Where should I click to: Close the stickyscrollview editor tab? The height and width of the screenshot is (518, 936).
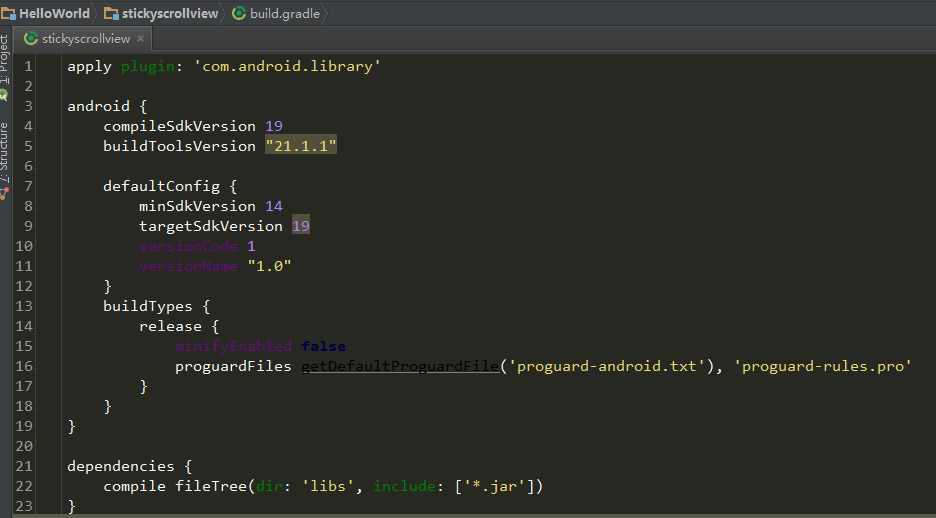point(140,39)
